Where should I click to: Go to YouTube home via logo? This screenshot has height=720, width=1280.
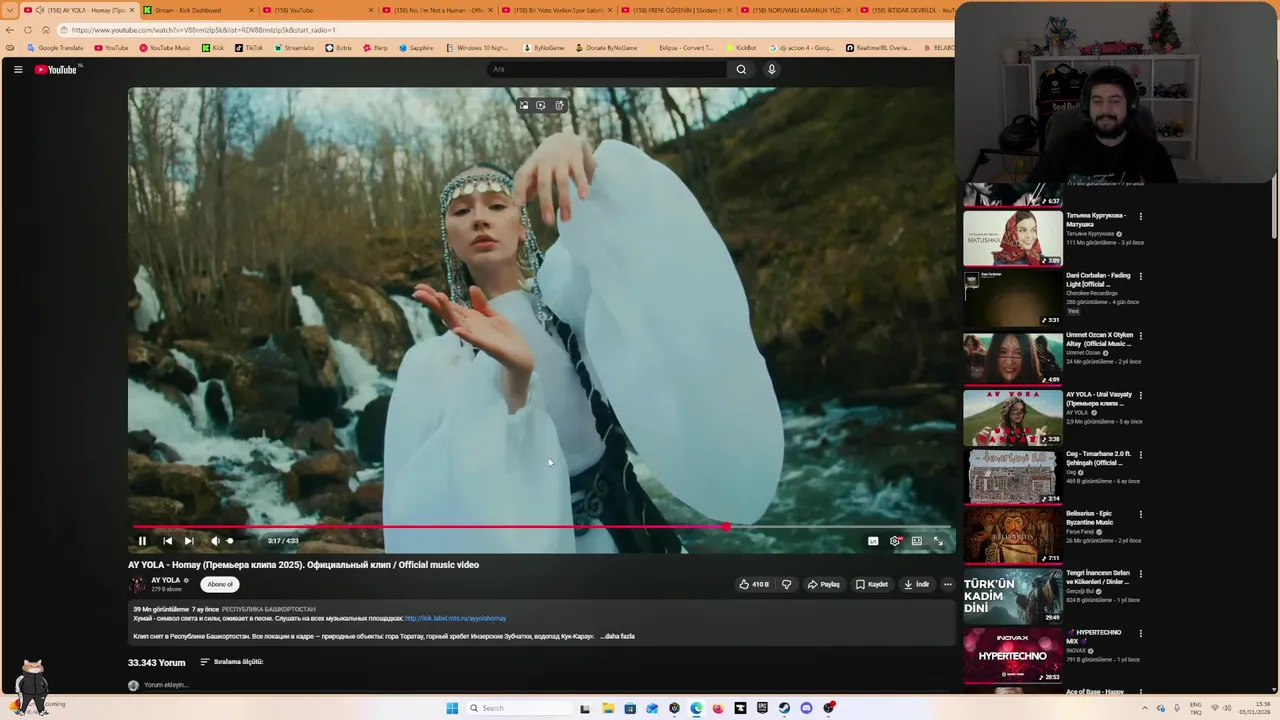[56, 69]
